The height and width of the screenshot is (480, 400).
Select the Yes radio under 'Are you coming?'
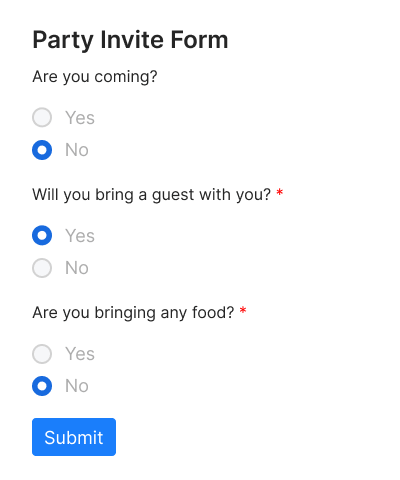pyautogui.click(x=42, y=117)
